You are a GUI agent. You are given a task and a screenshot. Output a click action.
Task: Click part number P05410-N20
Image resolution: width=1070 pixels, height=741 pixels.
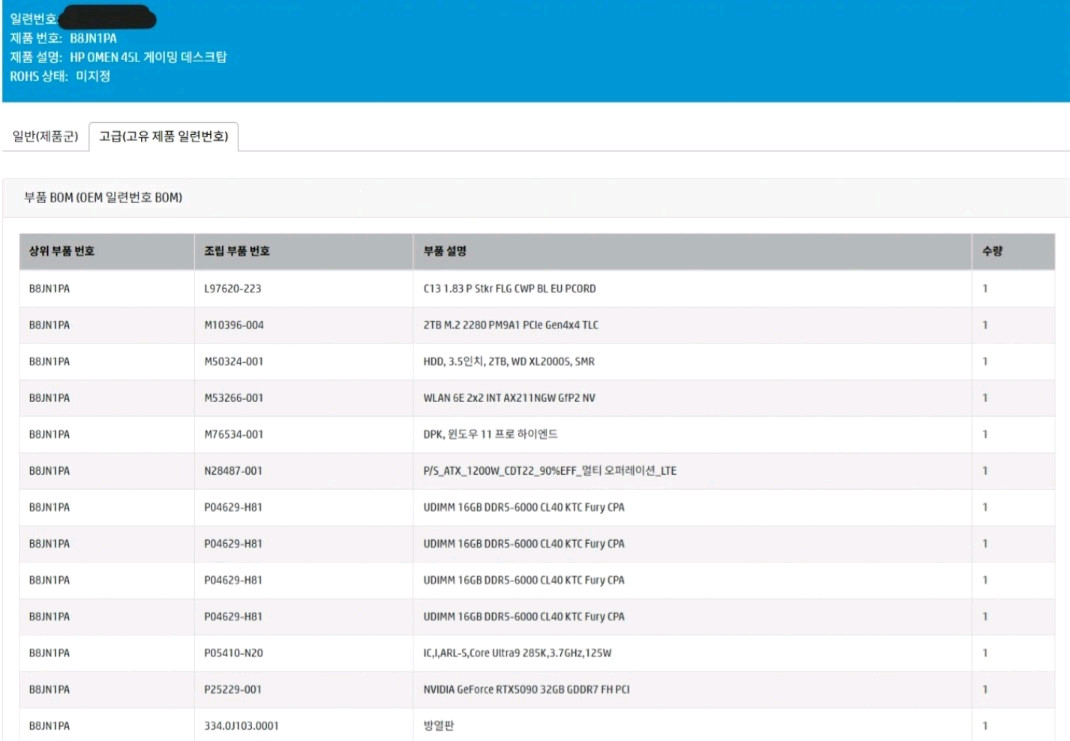[x=233, y=653]
